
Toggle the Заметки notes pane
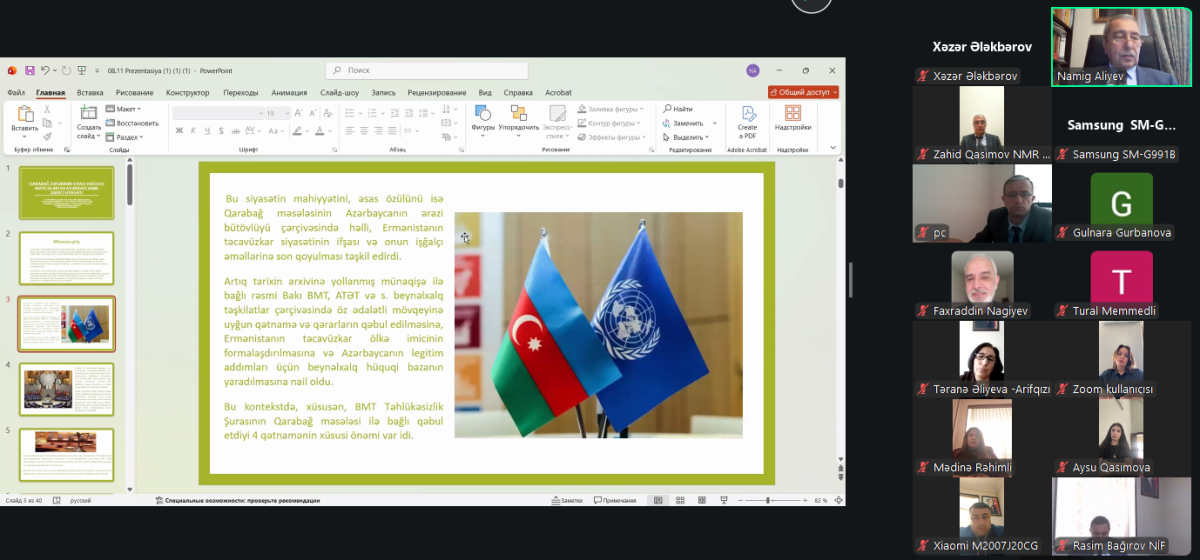[567, 500]
